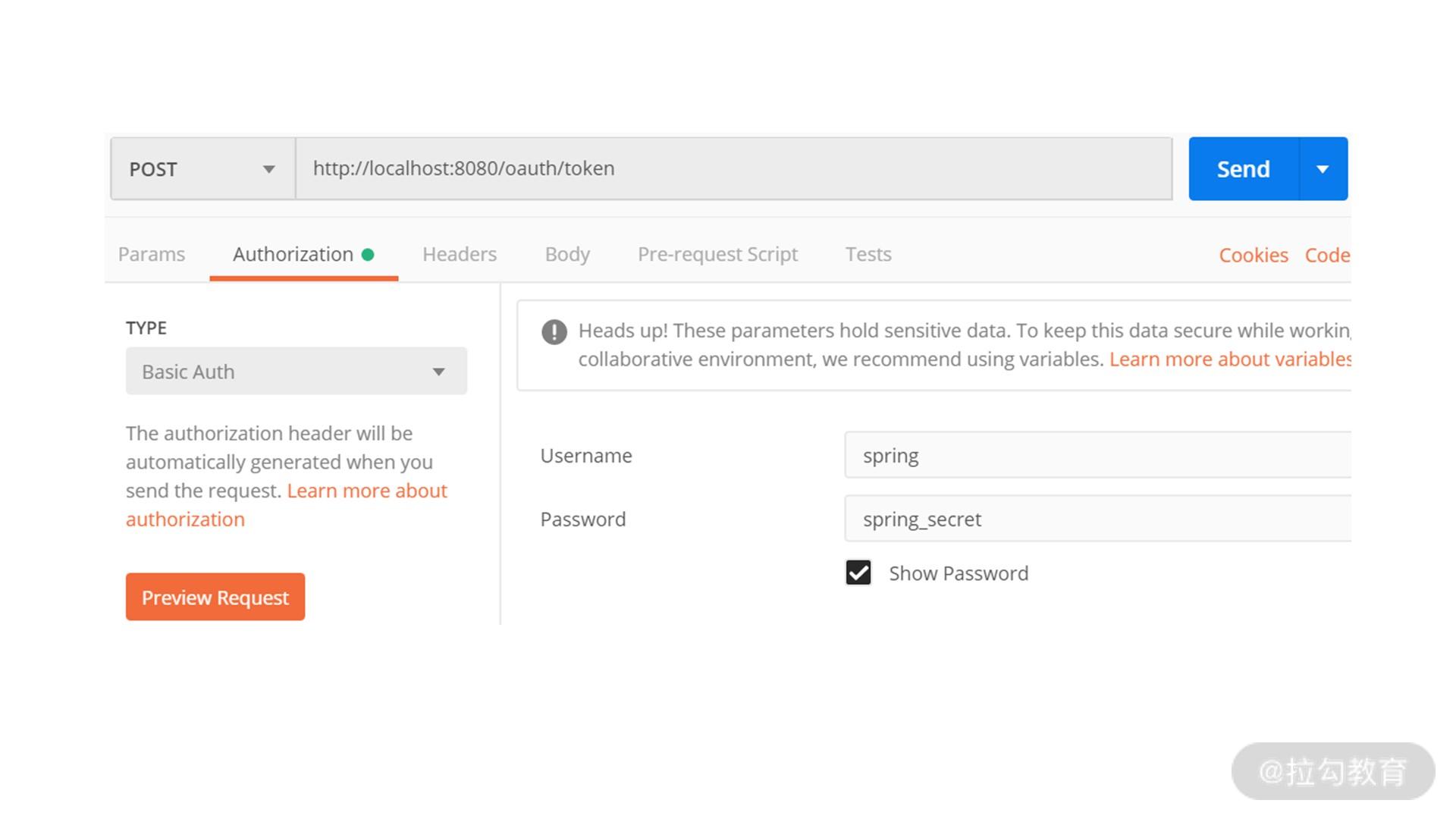Click the Code link
Viewport: 1456px width, 819px height.
[1326, 256]
